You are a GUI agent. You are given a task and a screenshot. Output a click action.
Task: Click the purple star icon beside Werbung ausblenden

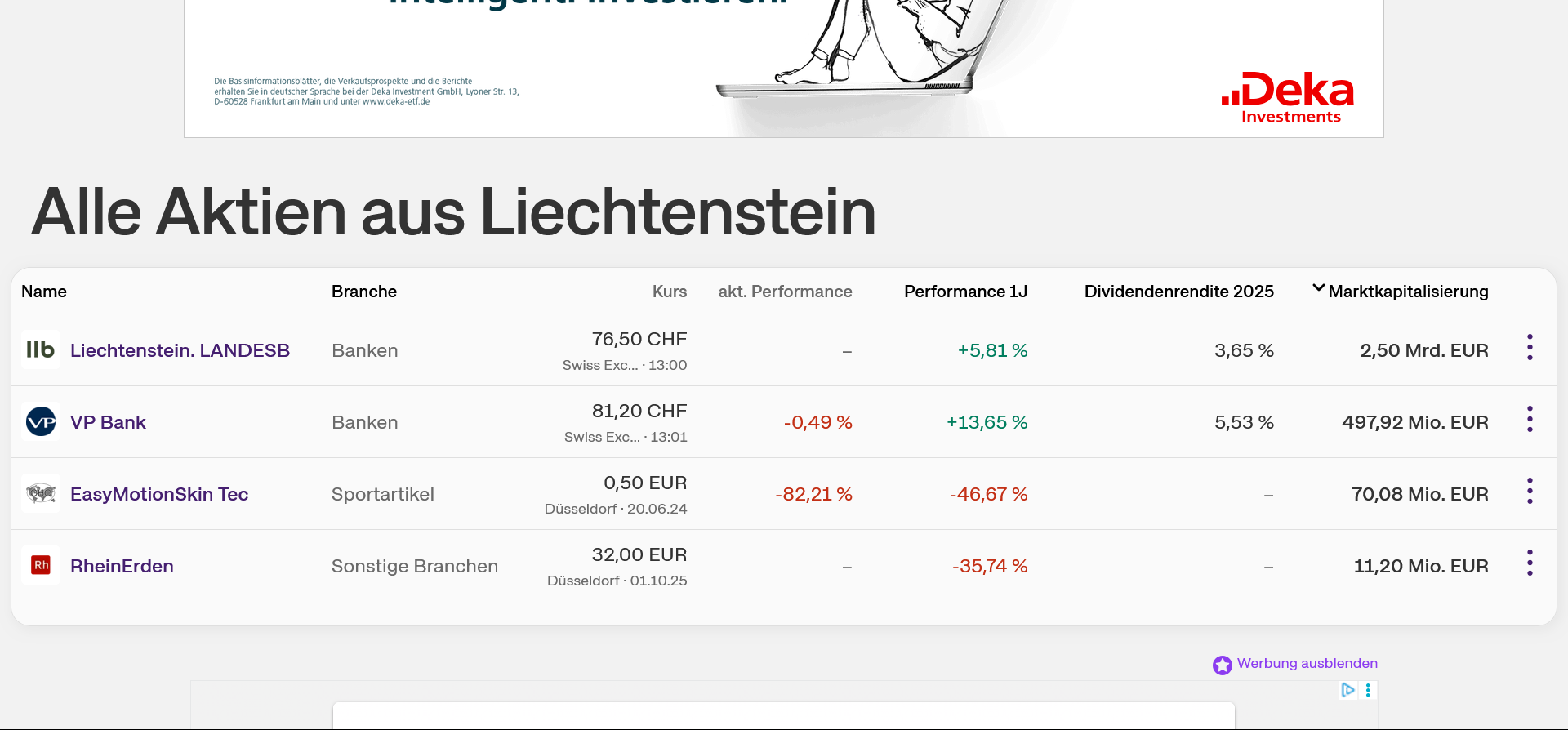(x=1222, y=665)
